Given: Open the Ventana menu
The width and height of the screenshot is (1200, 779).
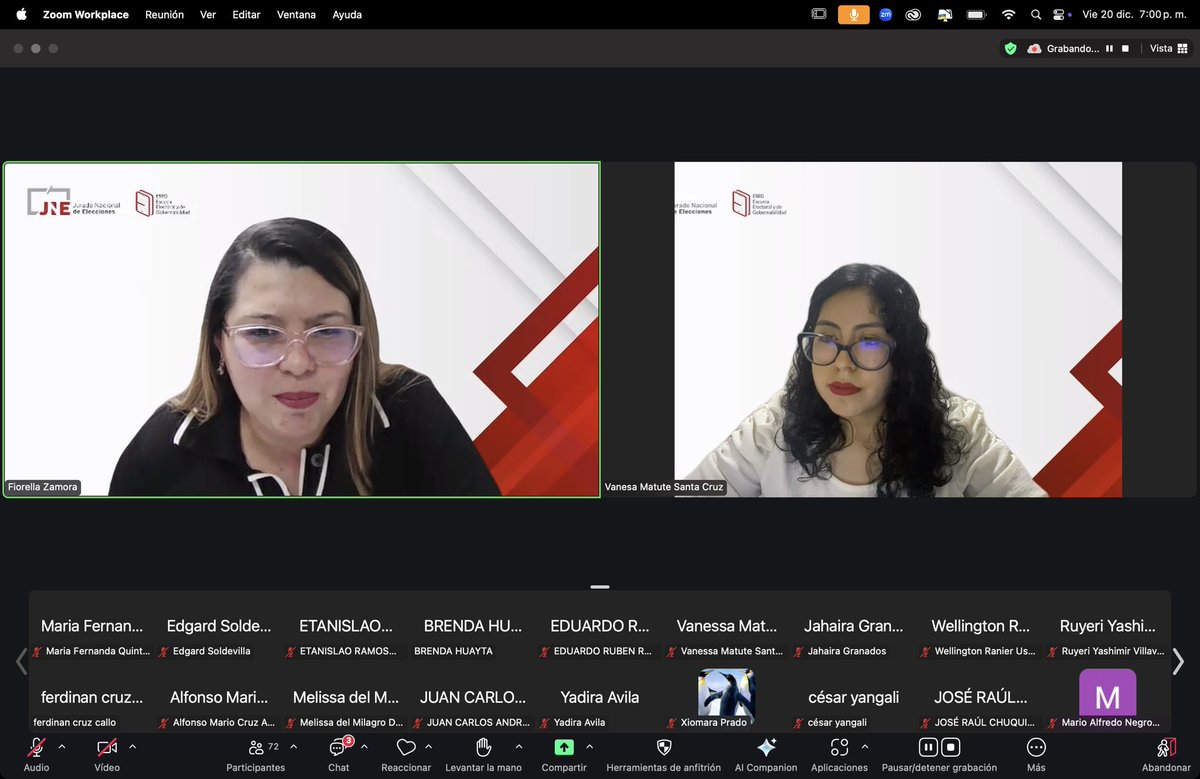Looking at the screenshot, I should pos(296,15).
